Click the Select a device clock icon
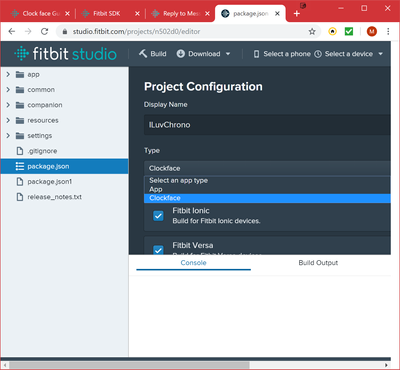Viewport: 400px width, 370px height. pyautogui.click(x=318, y=54)
